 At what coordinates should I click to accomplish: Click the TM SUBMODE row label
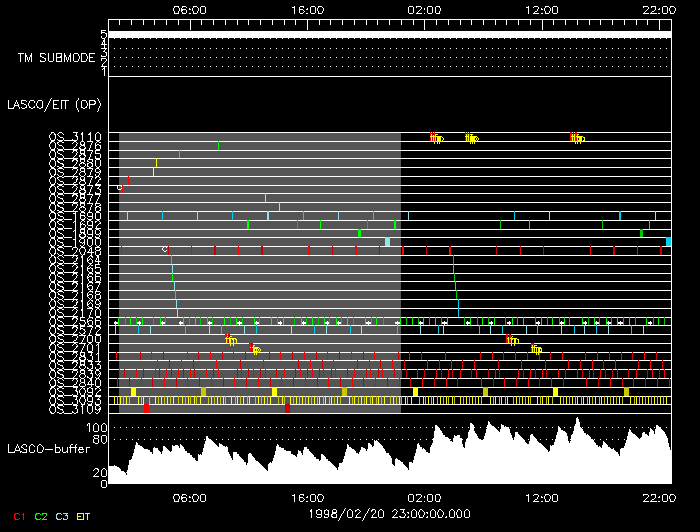55,58
